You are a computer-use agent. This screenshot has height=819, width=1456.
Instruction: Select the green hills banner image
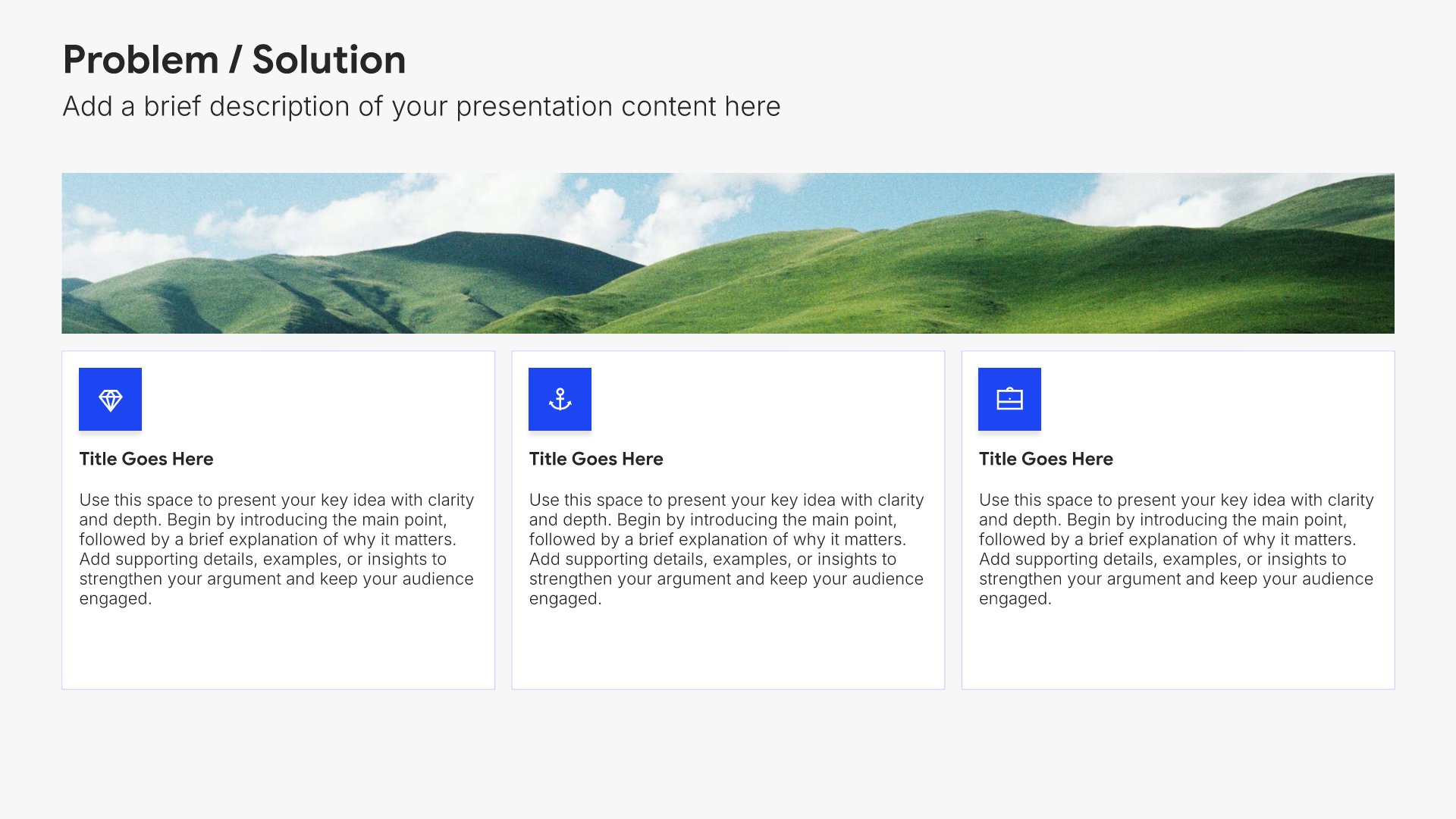[x=728, y=253]
